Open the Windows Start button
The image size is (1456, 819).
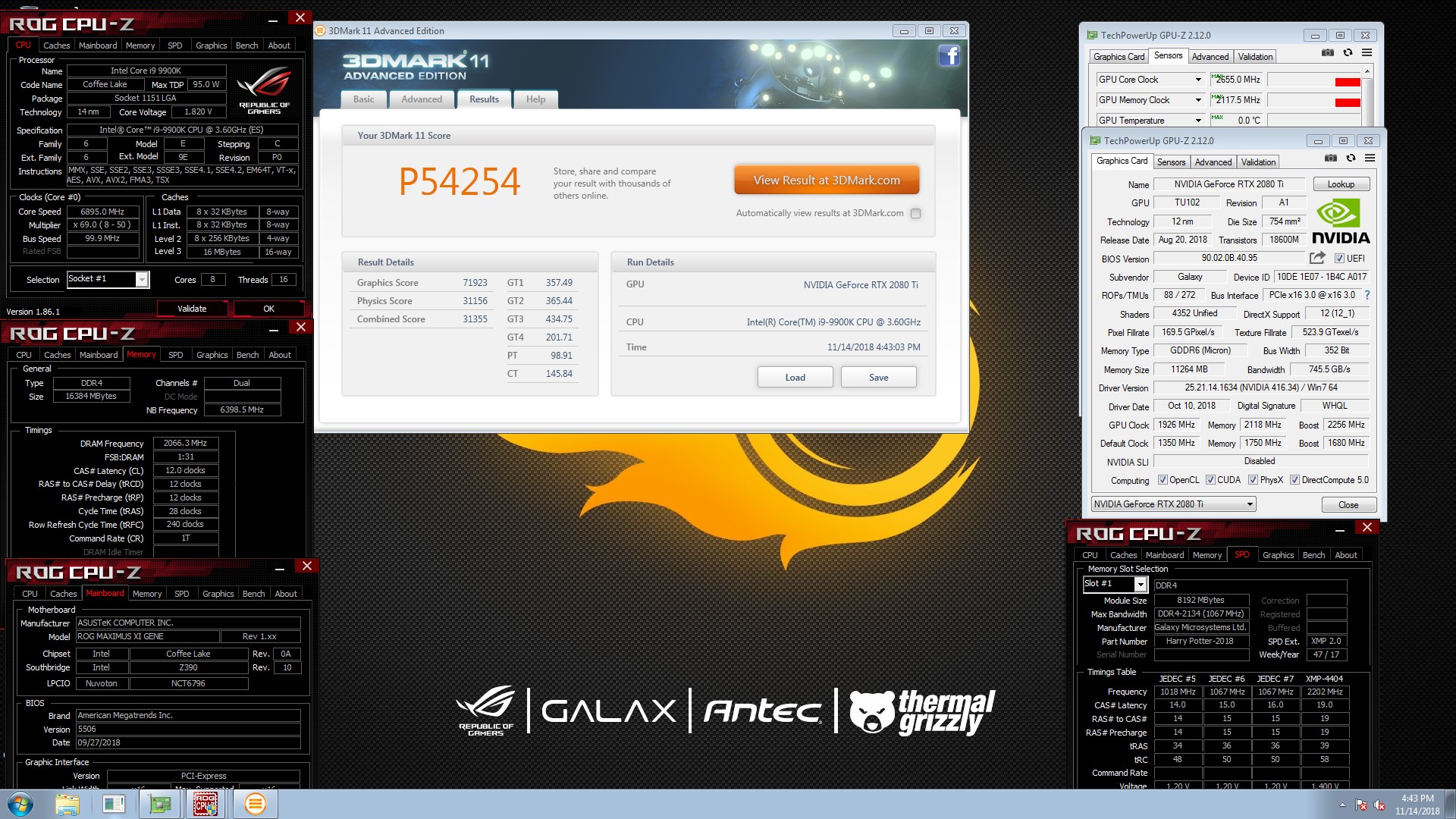[20, 804]
